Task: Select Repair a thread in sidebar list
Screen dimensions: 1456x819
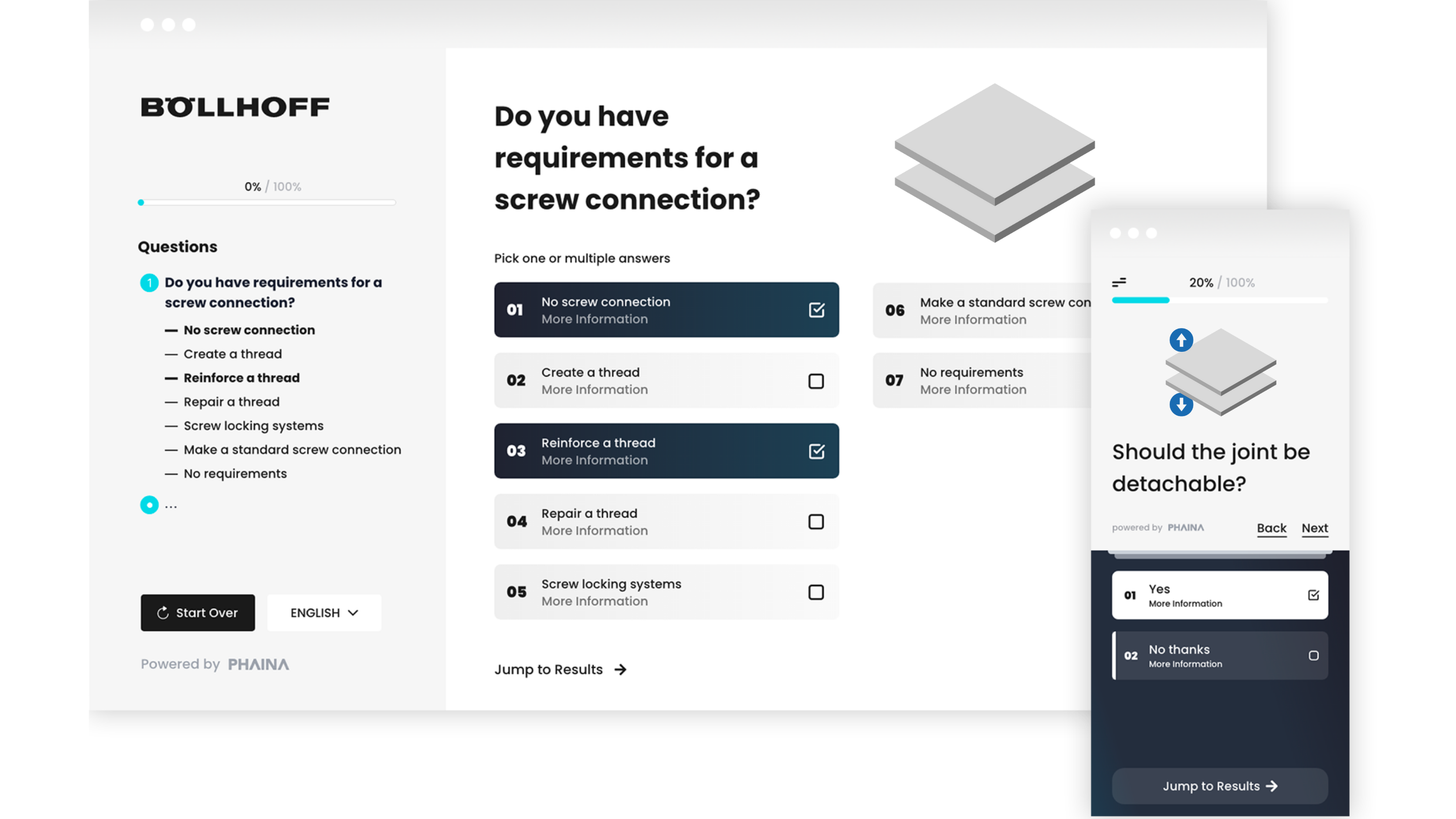Action: point(231,402)
